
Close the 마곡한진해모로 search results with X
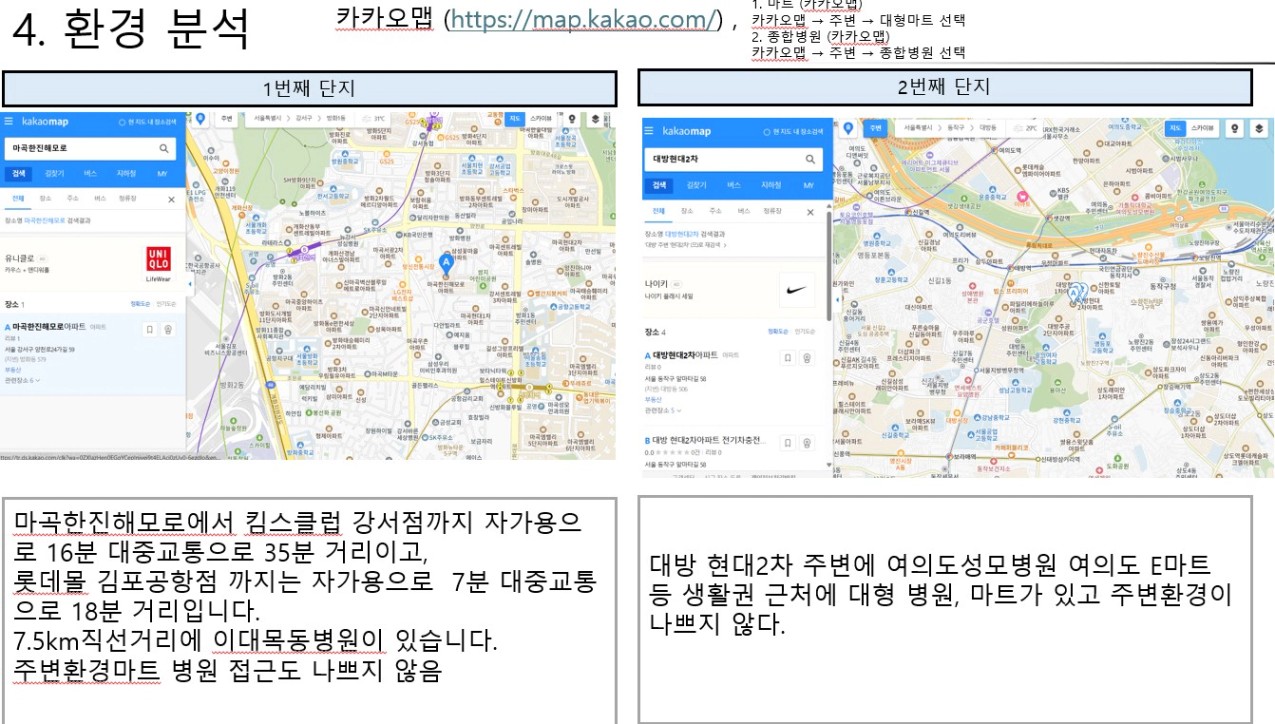170,199
